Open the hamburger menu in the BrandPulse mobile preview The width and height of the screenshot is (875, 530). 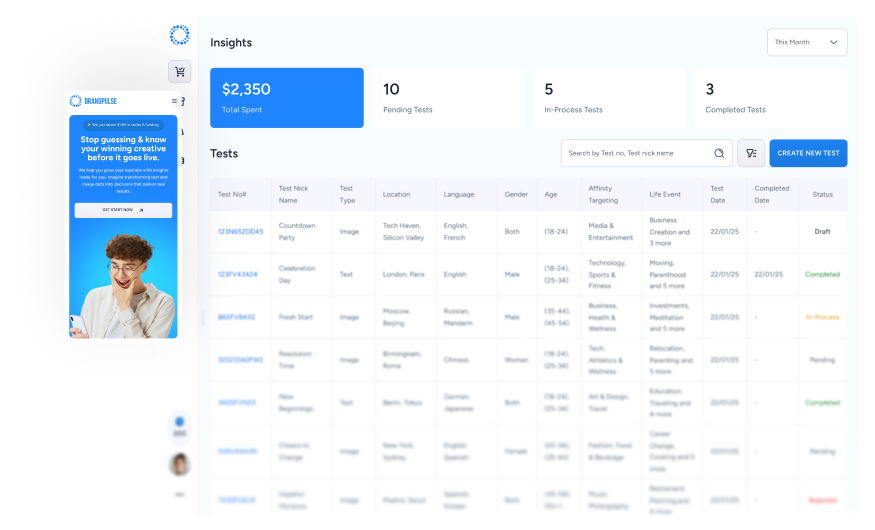coord(174,101)
